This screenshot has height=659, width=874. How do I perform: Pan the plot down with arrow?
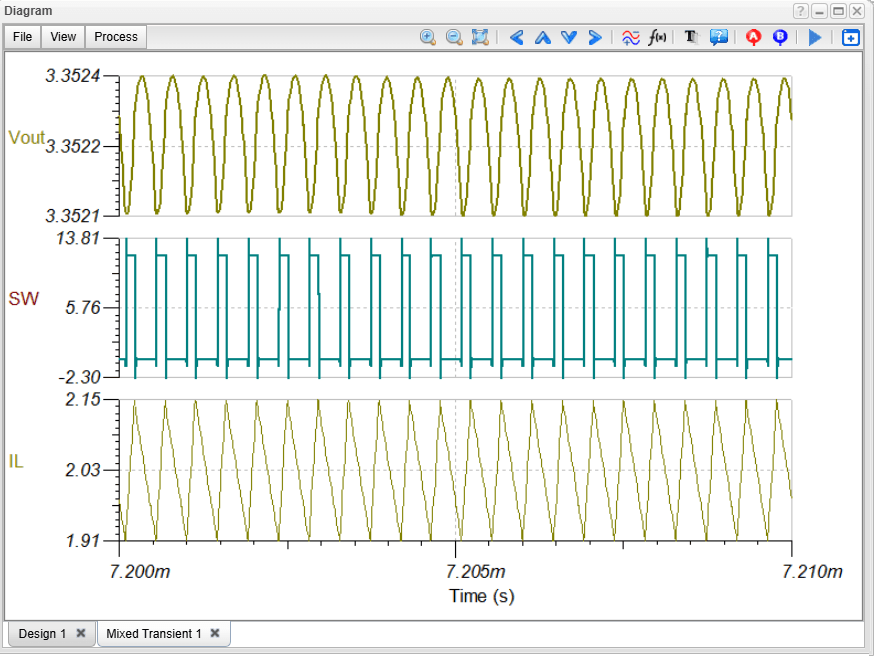569,37
